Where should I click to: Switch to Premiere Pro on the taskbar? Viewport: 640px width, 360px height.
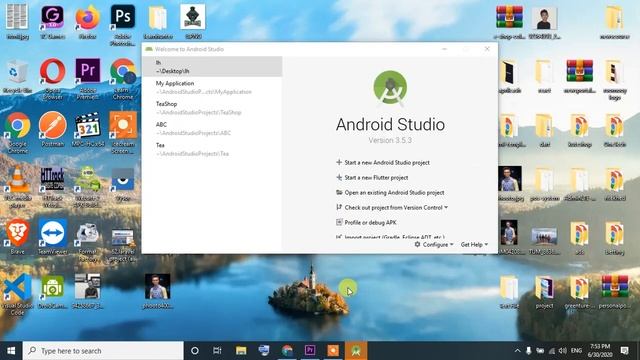(310, 351)
